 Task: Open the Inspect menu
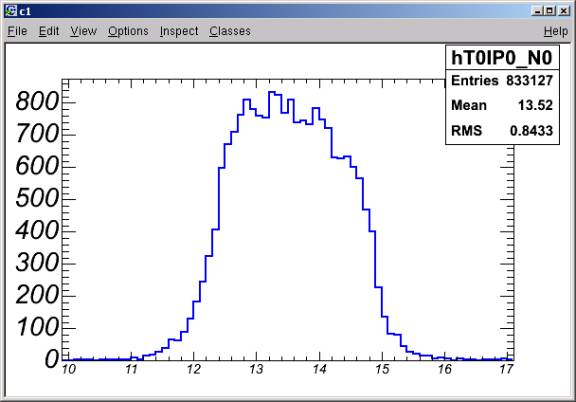point(179,31)
